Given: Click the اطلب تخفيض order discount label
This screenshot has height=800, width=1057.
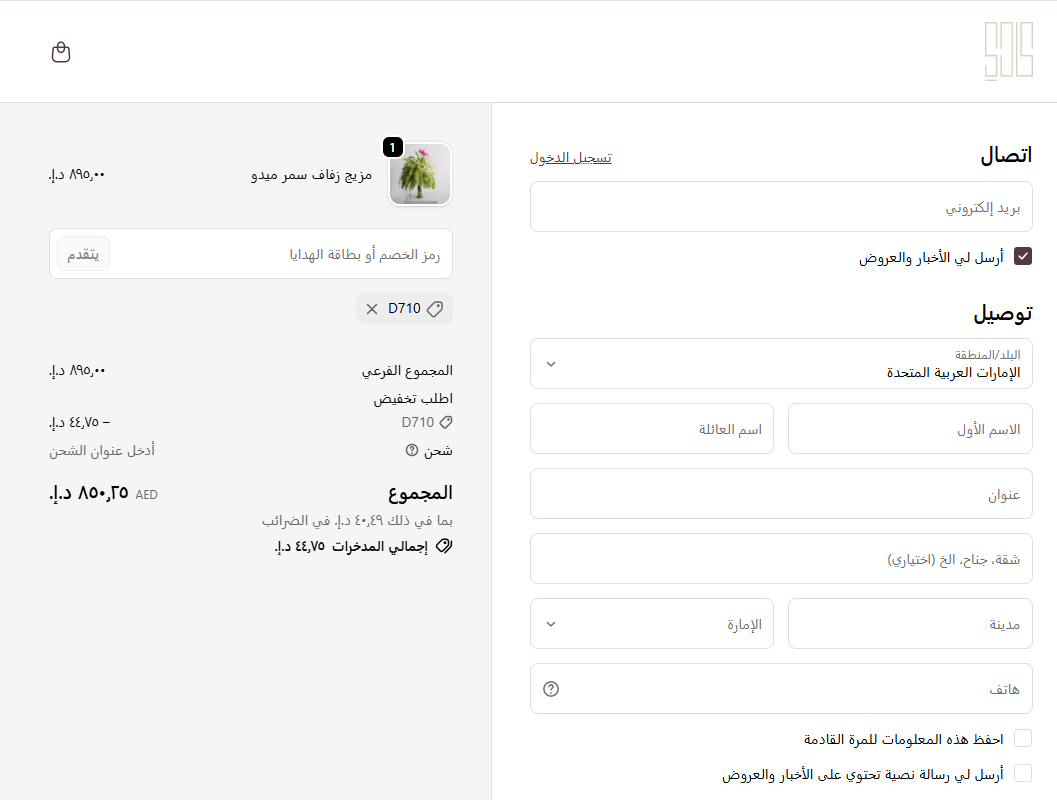Looking at the screenshot, I should 413,398.
